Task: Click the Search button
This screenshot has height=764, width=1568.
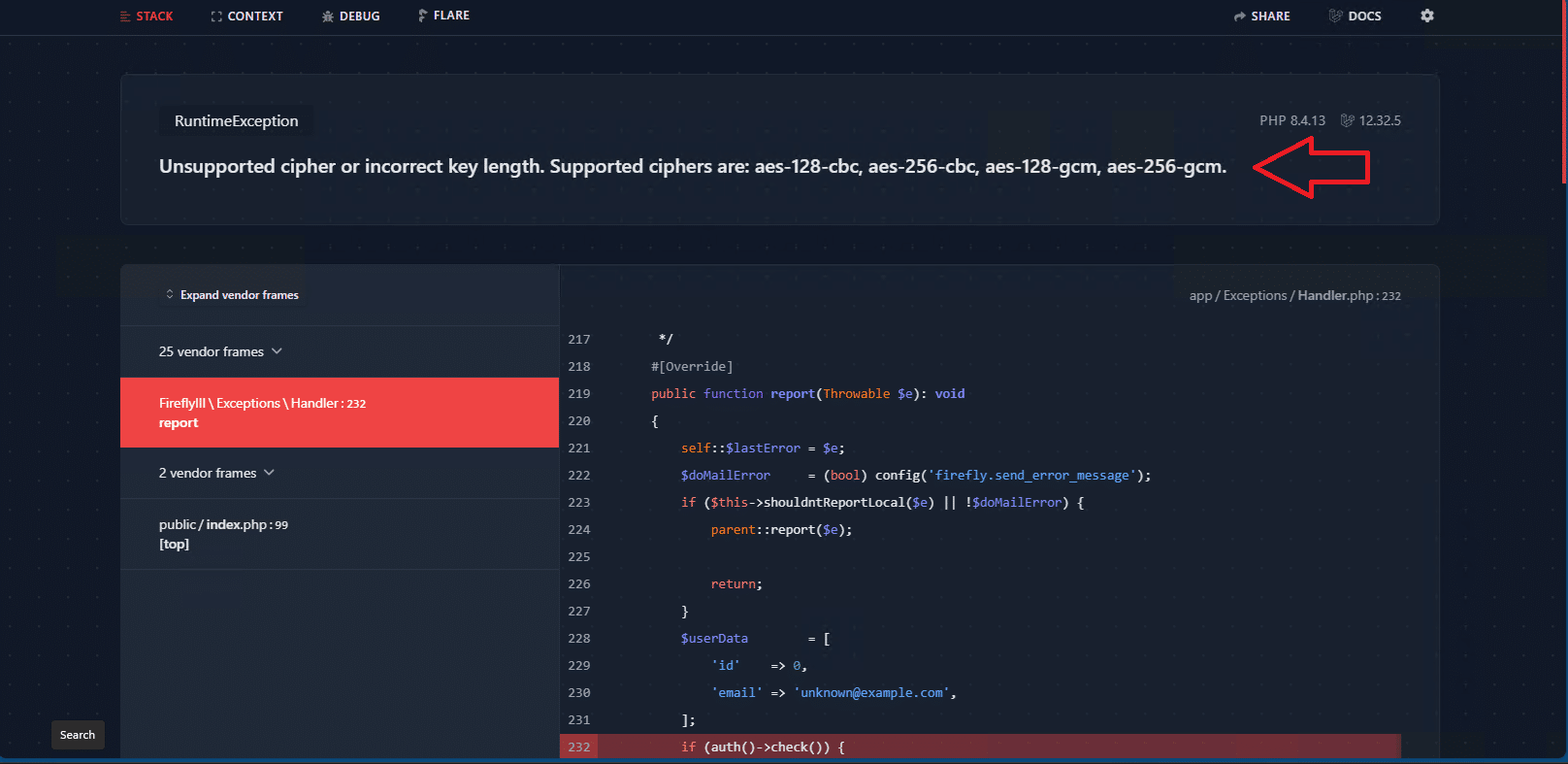Action: coord(78,735)
